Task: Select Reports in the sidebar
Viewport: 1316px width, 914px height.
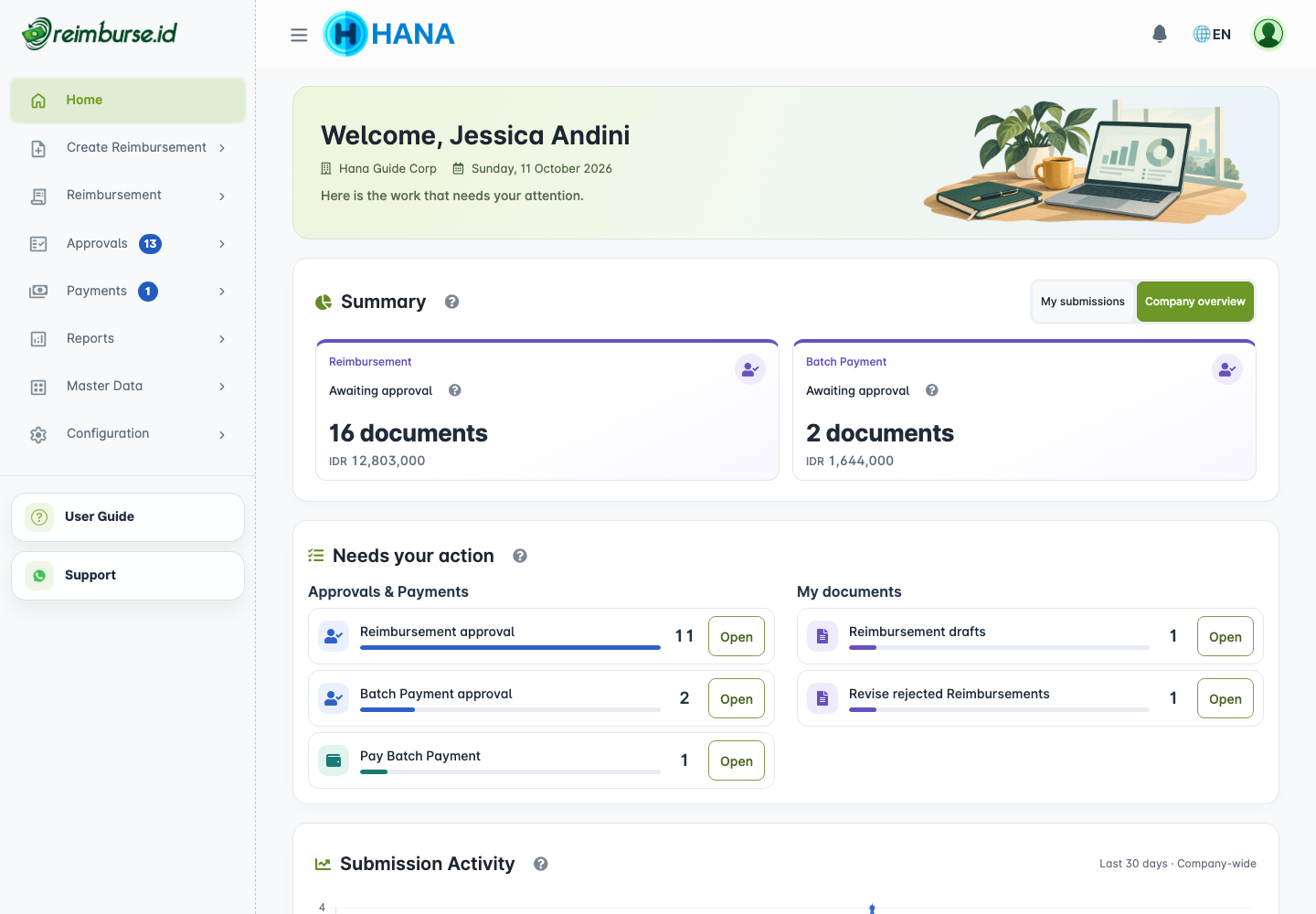Action: pyautogui.click(x=128, y=338)
